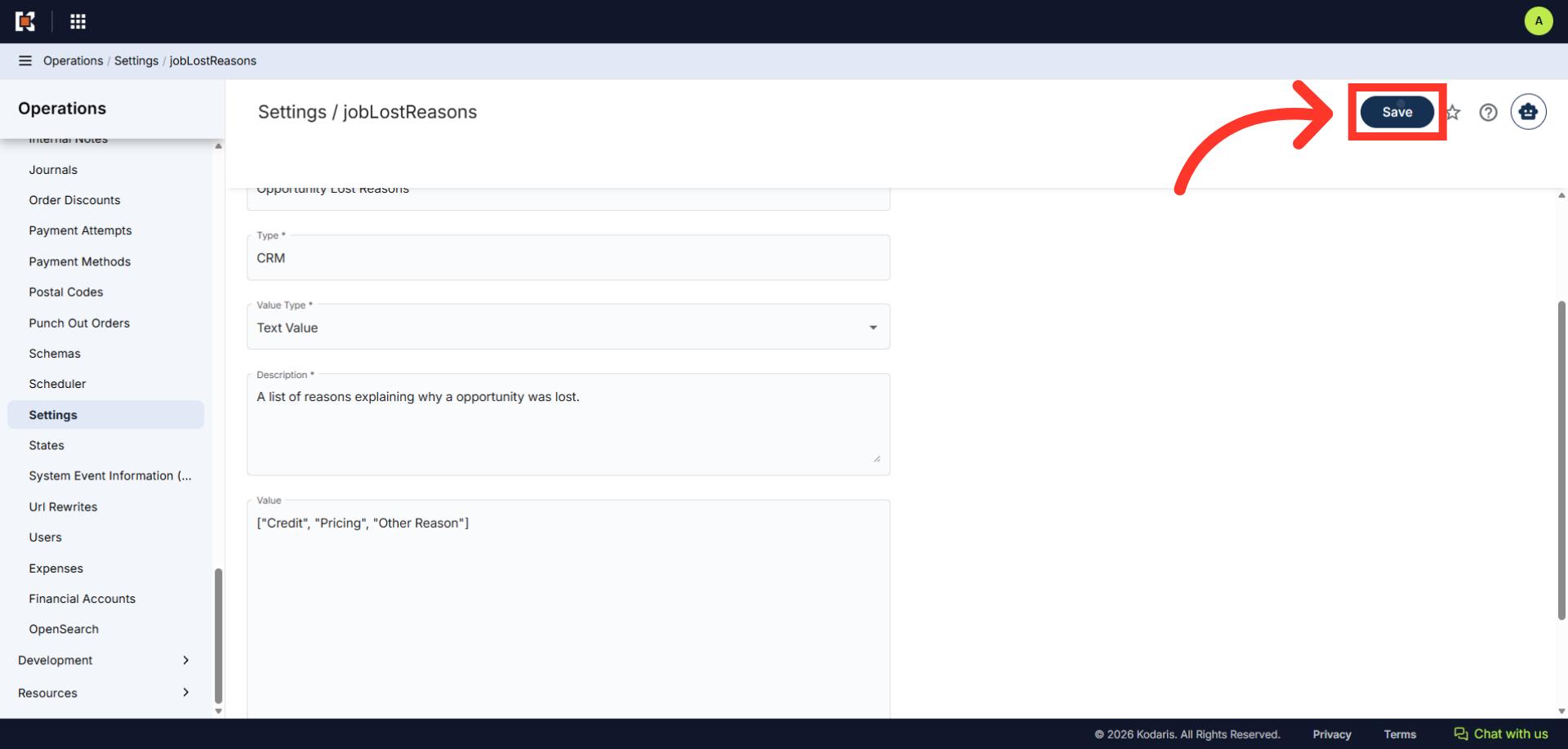This screenshot has height=749, width=1568.
Task: Click the Chat with us icon
Action: coord(1461,733)
